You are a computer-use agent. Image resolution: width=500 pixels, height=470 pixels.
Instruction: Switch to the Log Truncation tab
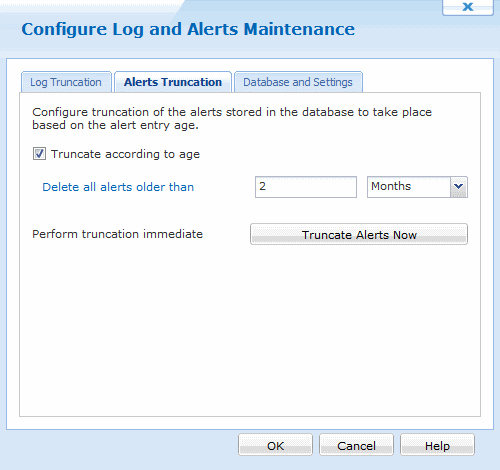coord(66,82)
